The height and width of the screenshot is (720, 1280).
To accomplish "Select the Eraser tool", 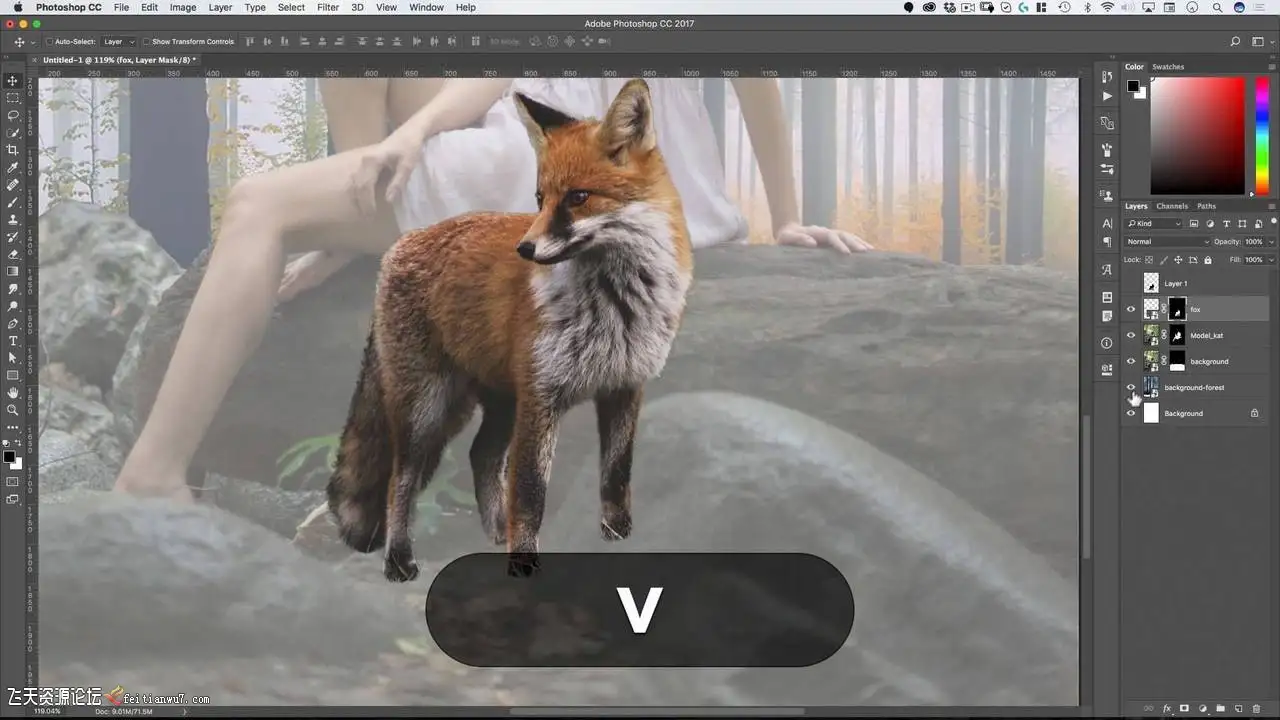I will [13, 254].
